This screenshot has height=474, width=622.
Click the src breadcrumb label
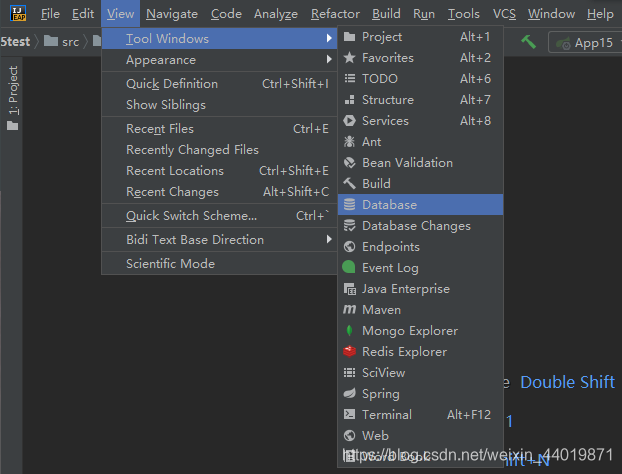pyautogui.click(x=71, y=42)
